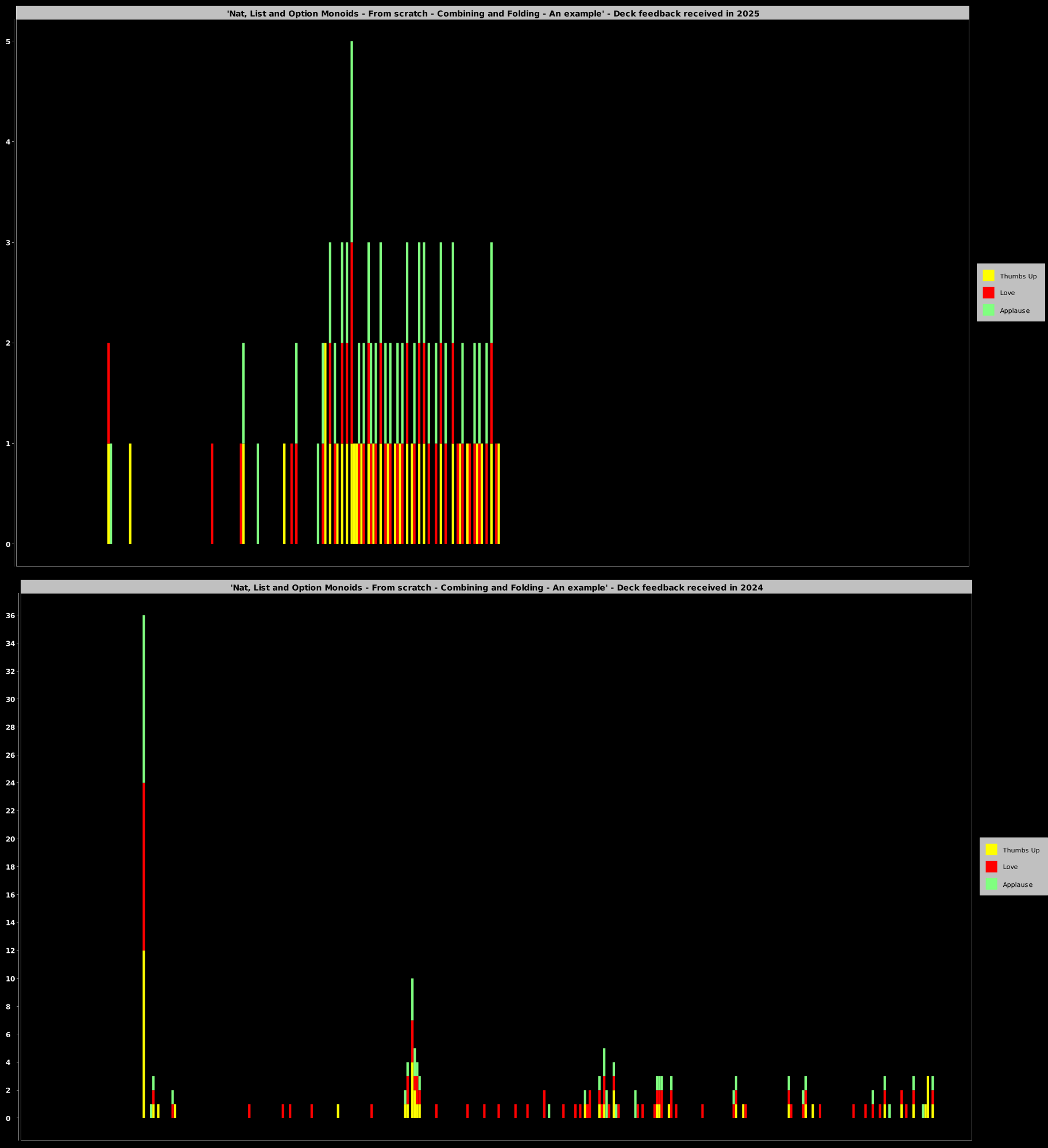Select the red Love swatch in 2024 legend

(991, 867)
